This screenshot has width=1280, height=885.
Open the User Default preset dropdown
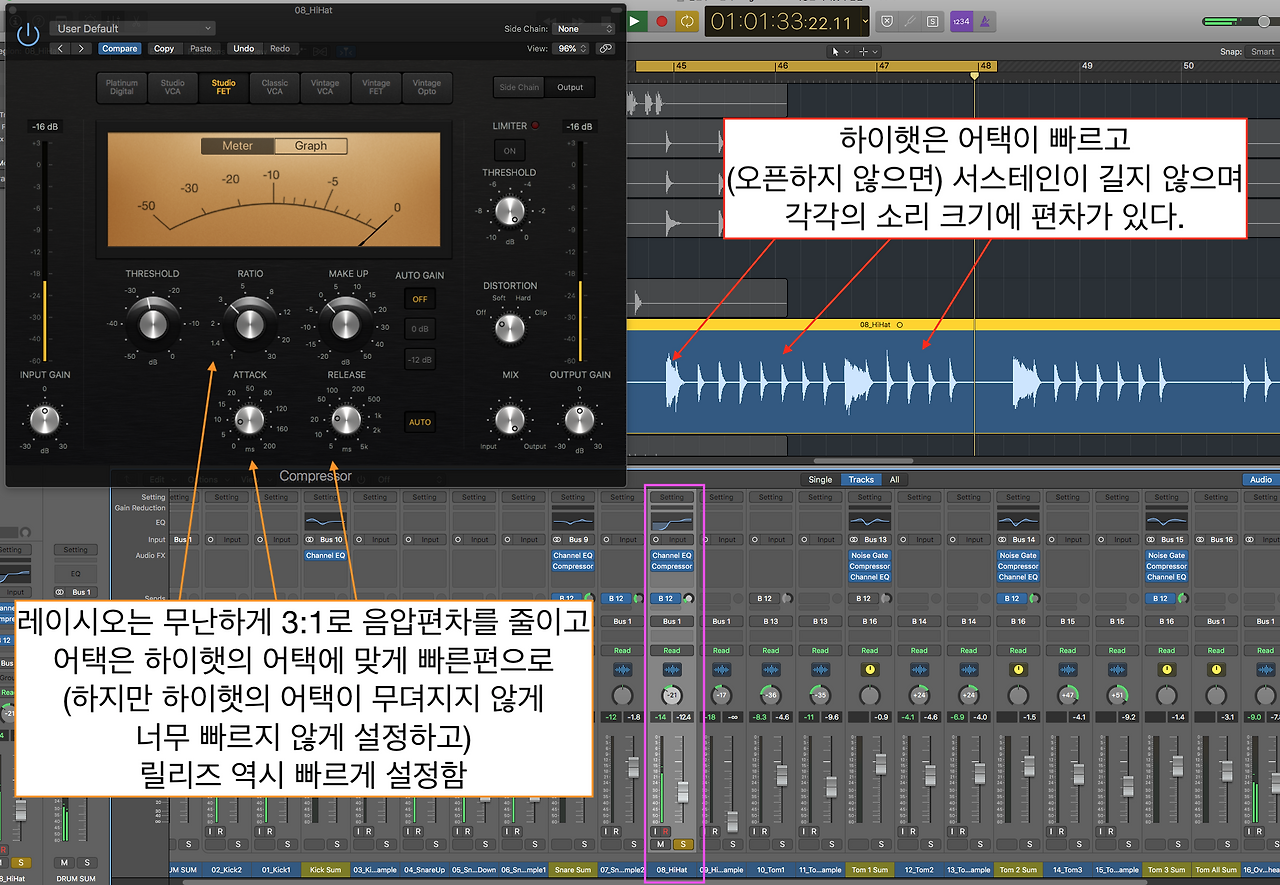pyautogui.click(x=130, y=29)
